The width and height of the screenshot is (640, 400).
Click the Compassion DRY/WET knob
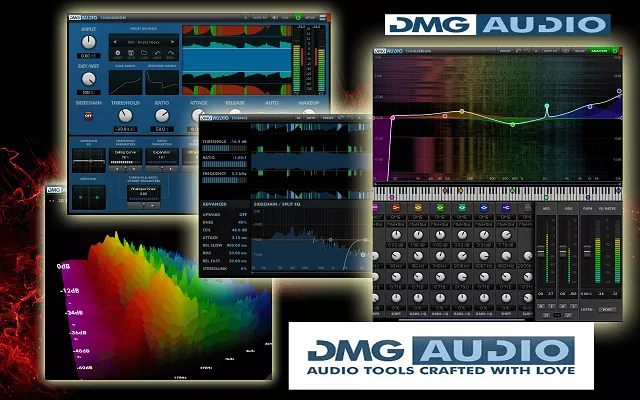[x=89, y=79]
